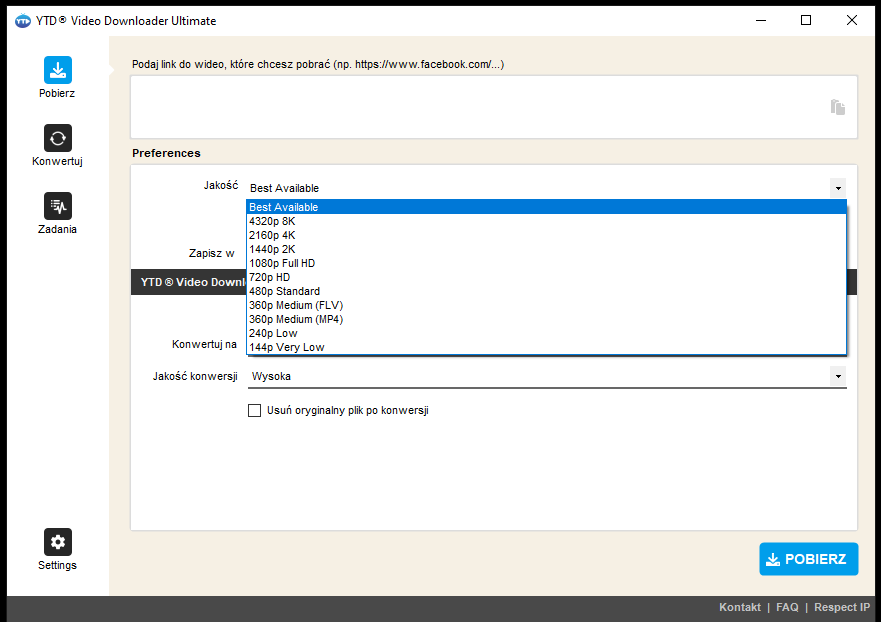Click the blue POBIERZ download button
Image resolution: width=881 pixels, height=622 pixels.
(x=809, y=559)
